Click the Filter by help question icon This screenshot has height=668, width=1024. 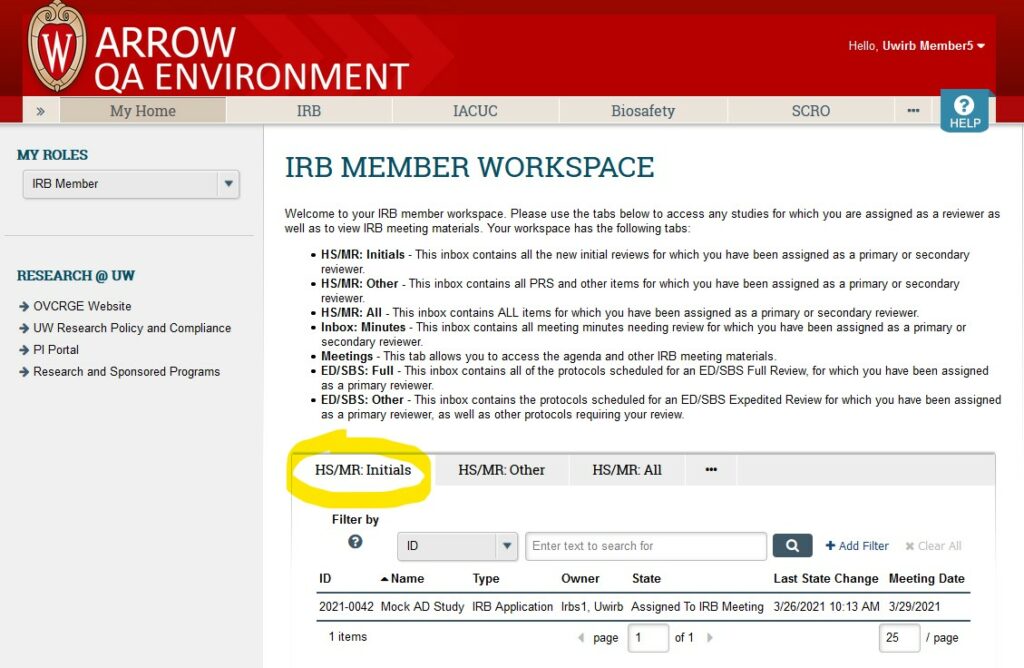point(355,541)
